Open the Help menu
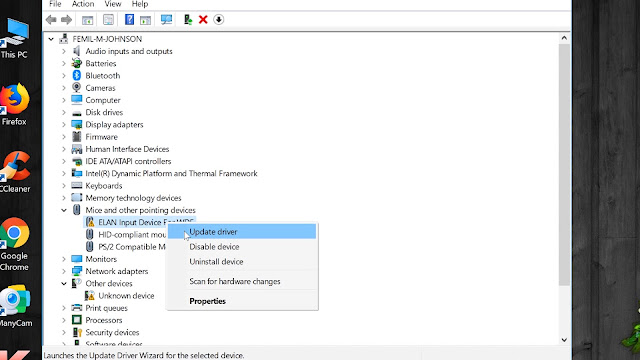This screenshot has height=360, width=640. [x=140, y=4]
